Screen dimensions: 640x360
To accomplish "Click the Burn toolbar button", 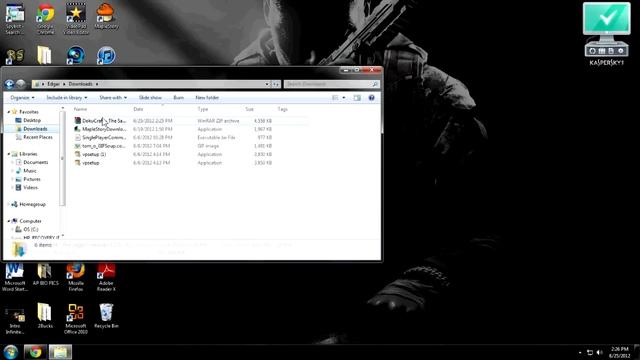I will coord(178,98).
